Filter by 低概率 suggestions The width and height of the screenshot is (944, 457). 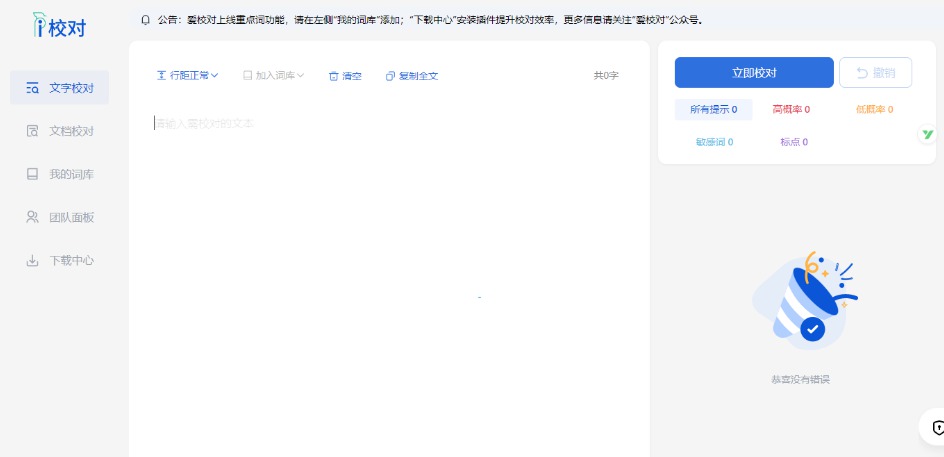tap(874, 110)
